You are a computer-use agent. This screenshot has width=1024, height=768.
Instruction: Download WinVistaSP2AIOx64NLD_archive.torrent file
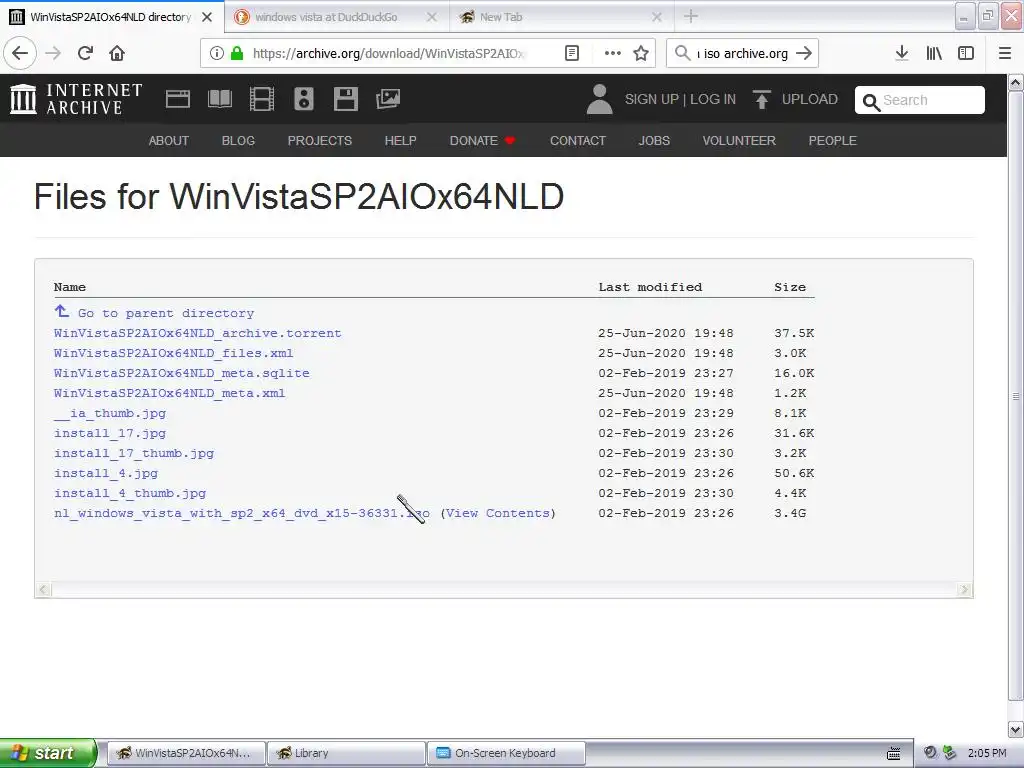point(197,333)
